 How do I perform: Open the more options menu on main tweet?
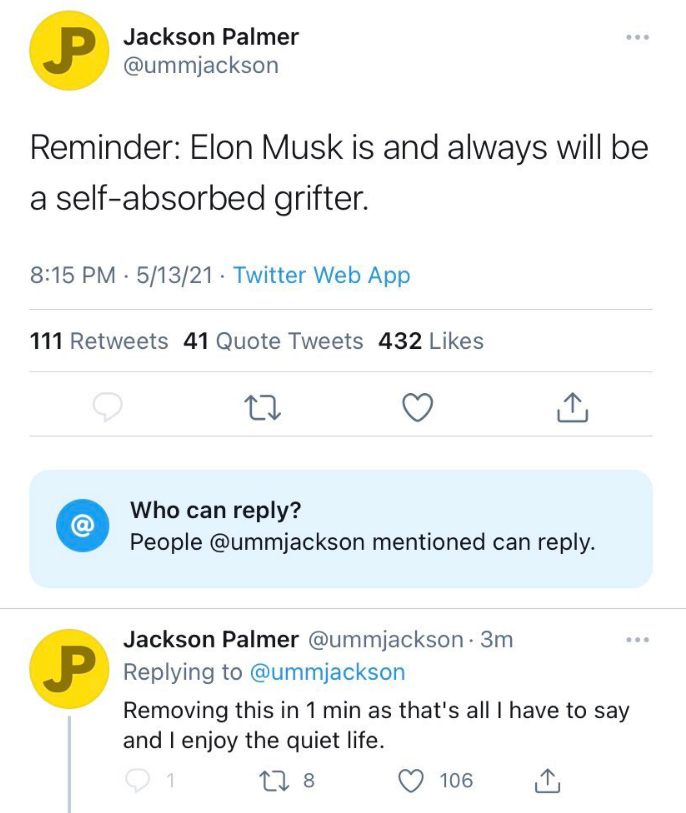[637, 38]
